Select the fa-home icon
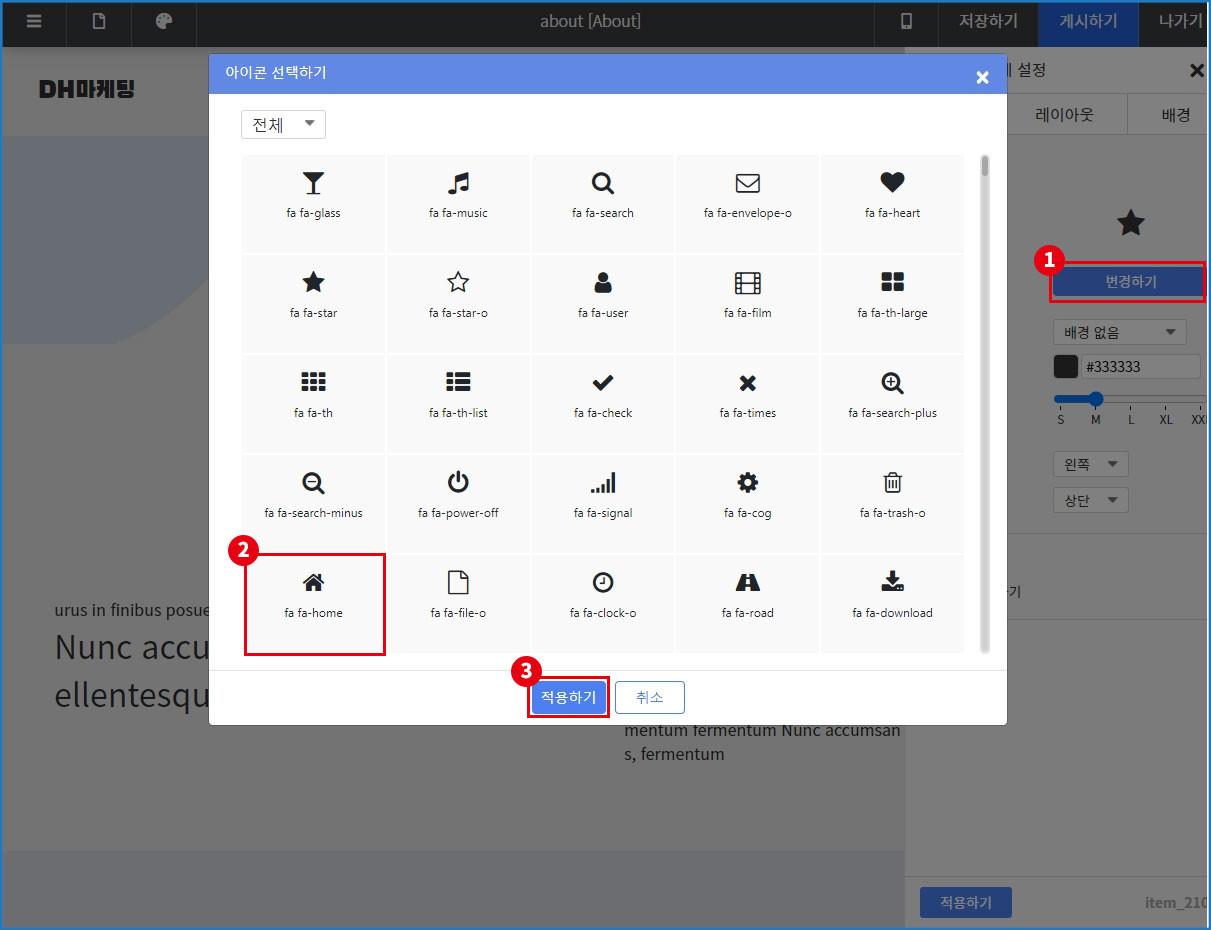 314,596
